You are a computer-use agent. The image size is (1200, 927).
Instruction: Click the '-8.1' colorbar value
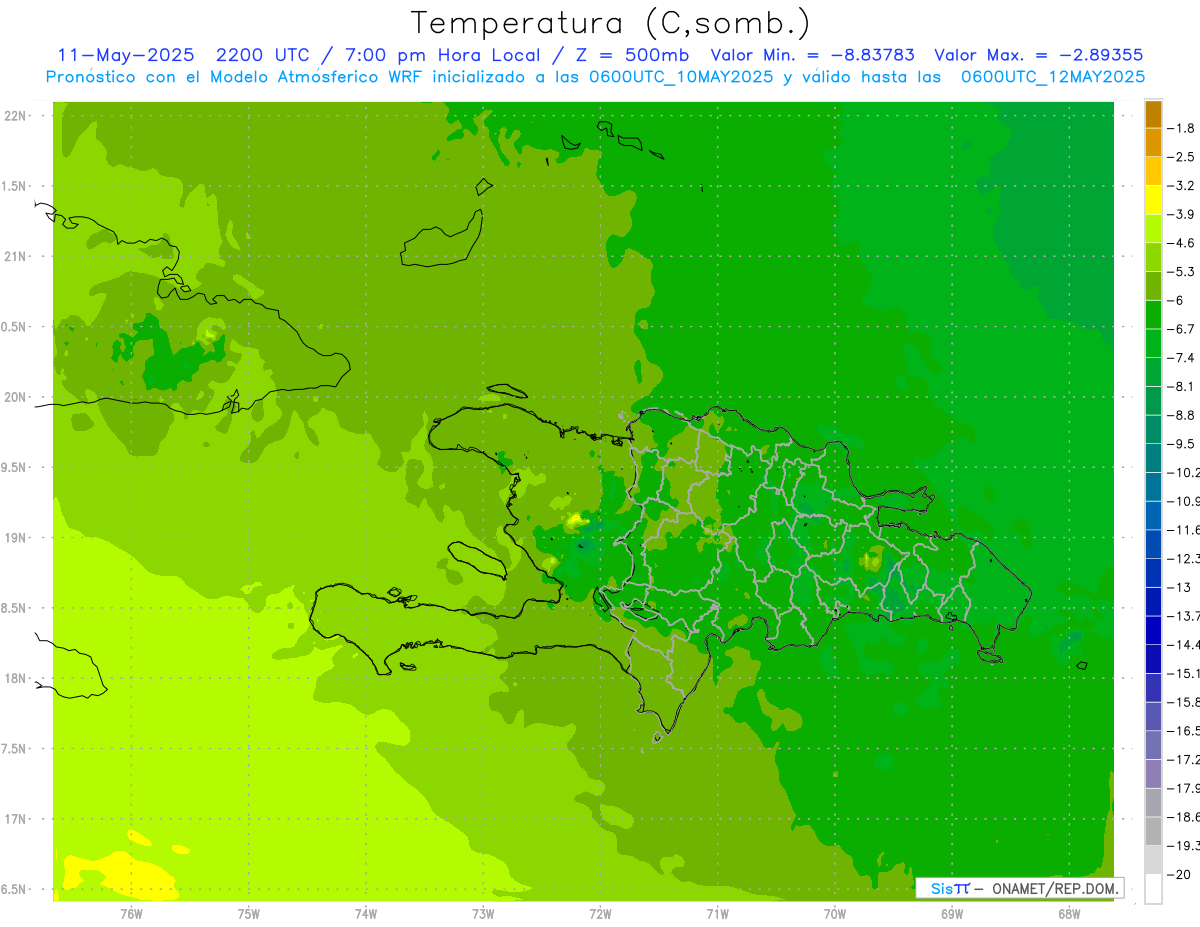tap(1183, 386)
